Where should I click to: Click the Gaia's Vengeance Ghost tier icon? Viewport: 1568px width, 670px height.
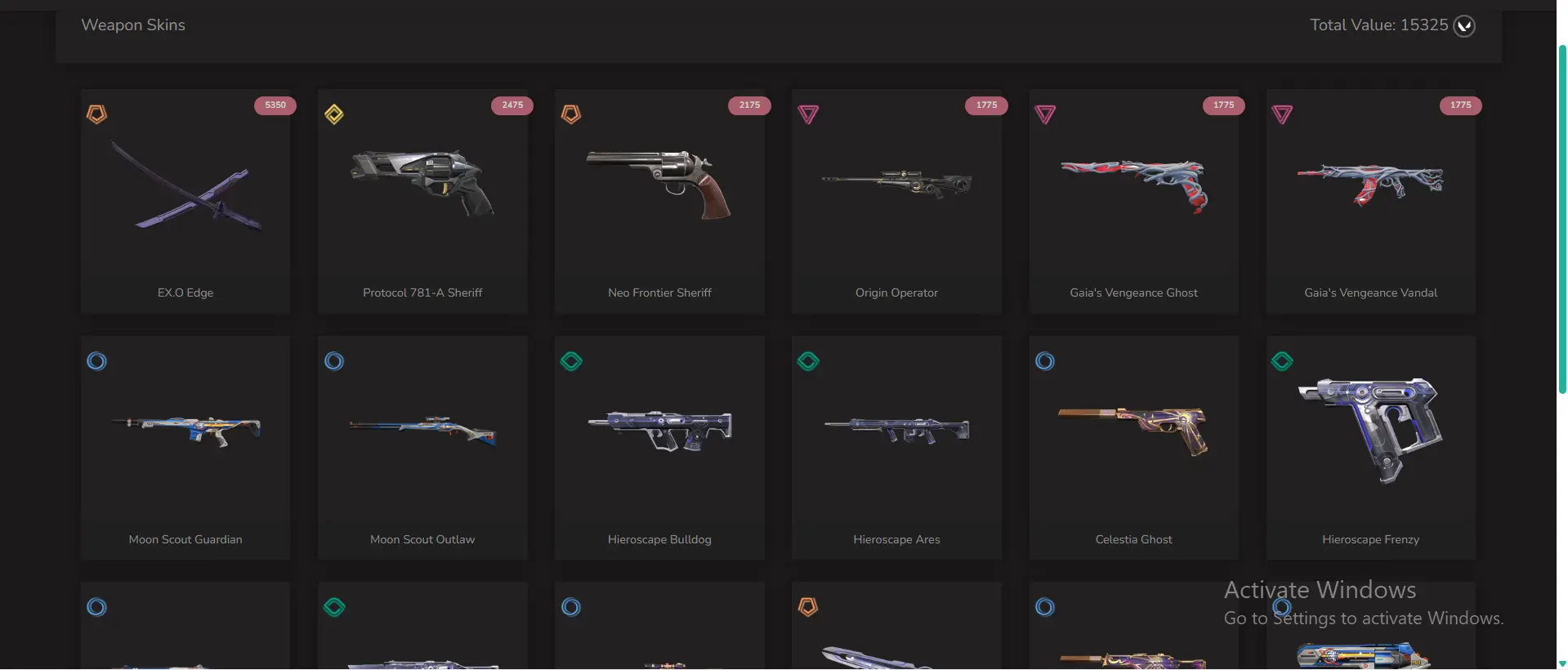point(1045,114)
